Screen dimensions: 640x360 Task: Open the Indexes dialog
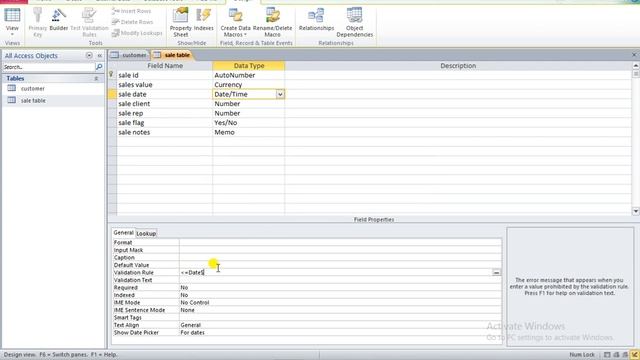[x=203, y=20]
